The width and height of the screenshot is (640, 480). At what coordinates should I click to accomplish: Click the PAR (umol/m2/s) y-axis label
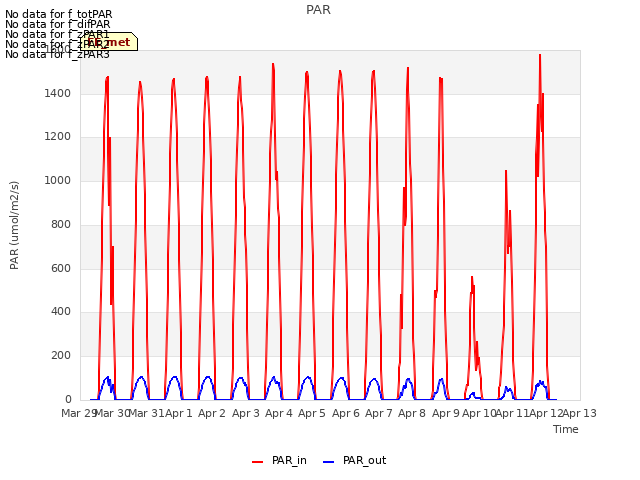[14, 225]
